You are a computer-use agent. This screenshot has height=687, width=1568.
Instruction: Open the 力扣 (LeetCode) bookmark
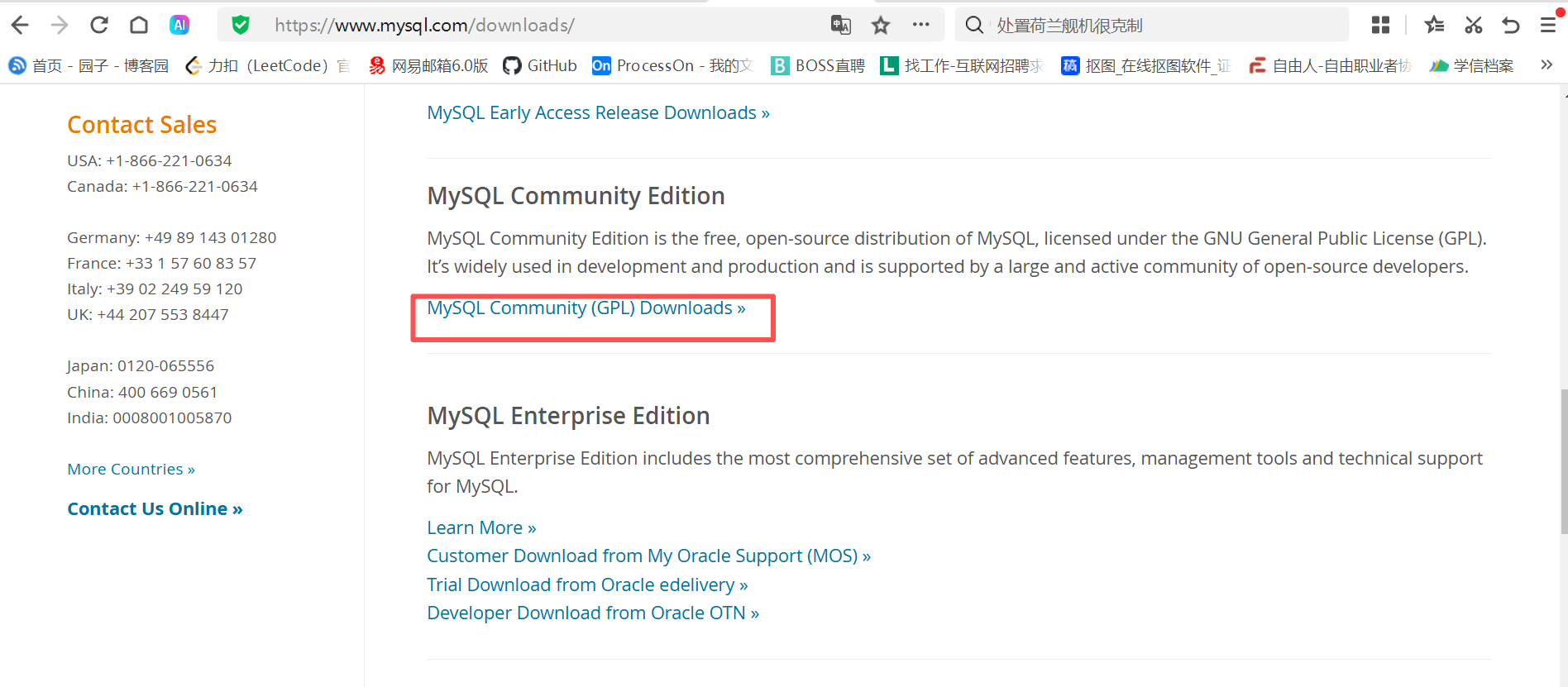coord(267,65)
